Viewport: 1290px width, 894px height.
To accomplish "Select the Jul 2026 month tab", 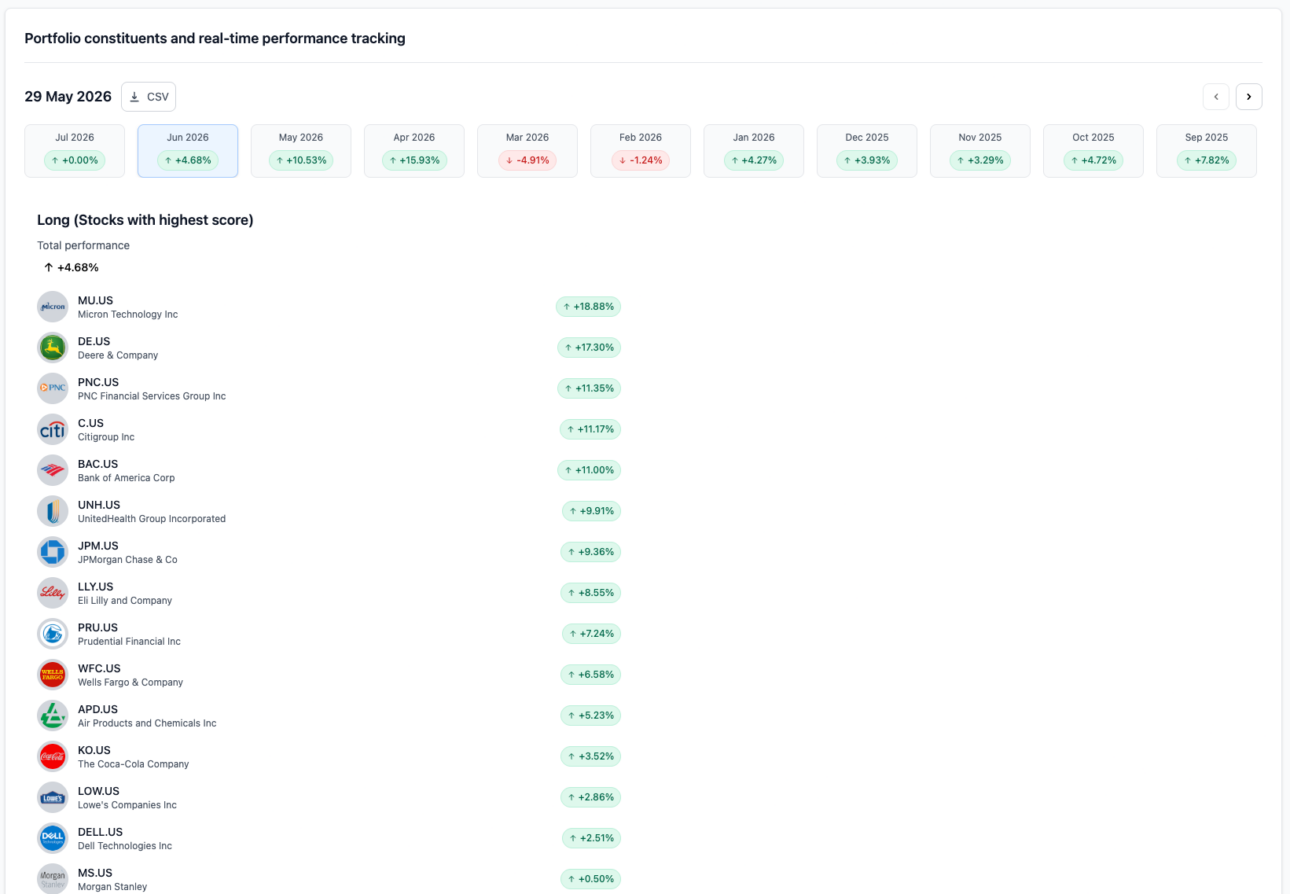I will pos(75,151).
